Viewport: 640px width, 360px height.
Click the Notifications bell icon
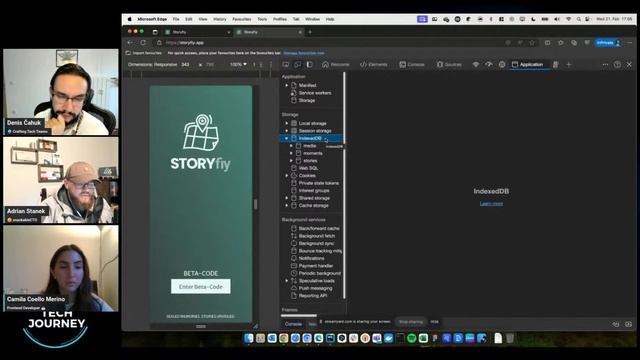294,258
